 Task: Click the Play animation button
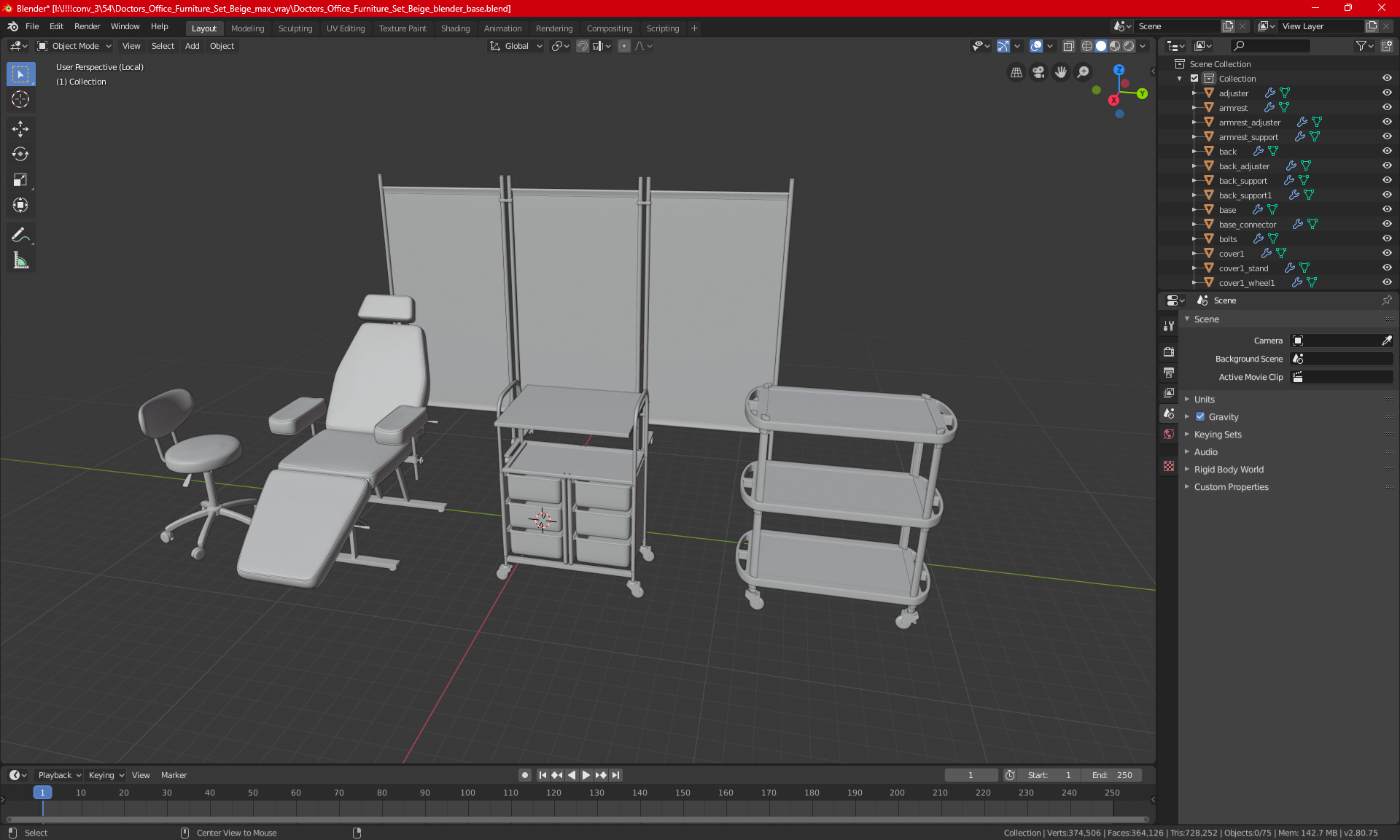pos(586,775)
